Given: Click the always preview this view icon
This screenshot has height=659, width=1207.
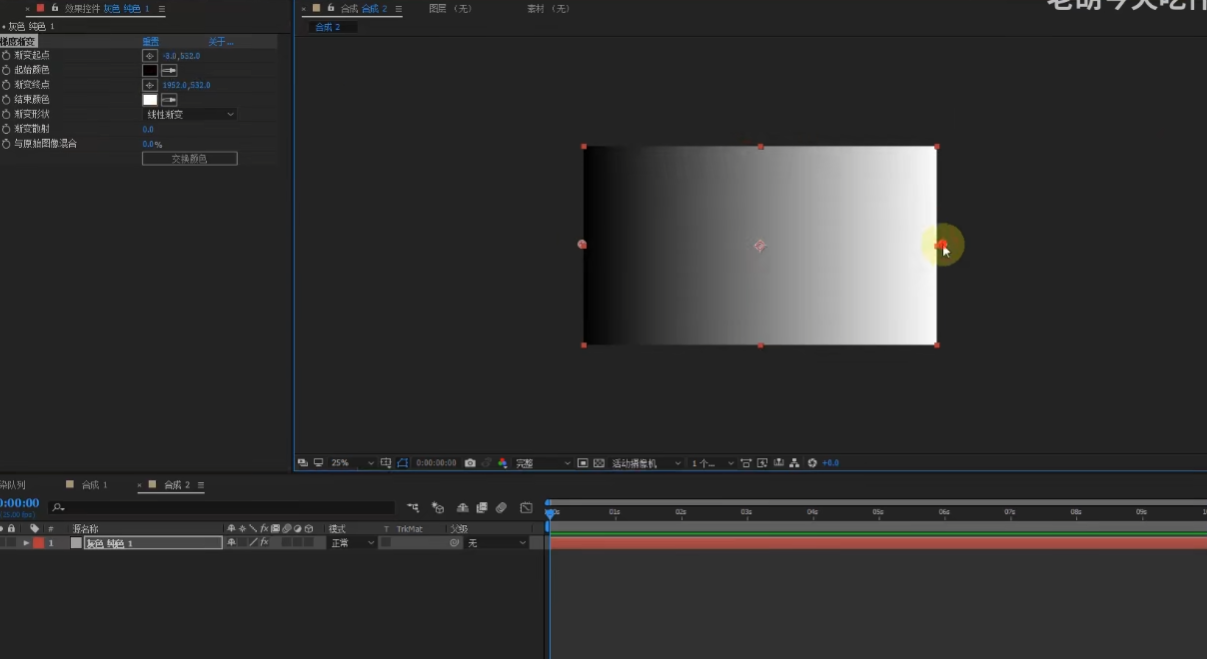Looking at the screenshot, I should tap(302, 463).
